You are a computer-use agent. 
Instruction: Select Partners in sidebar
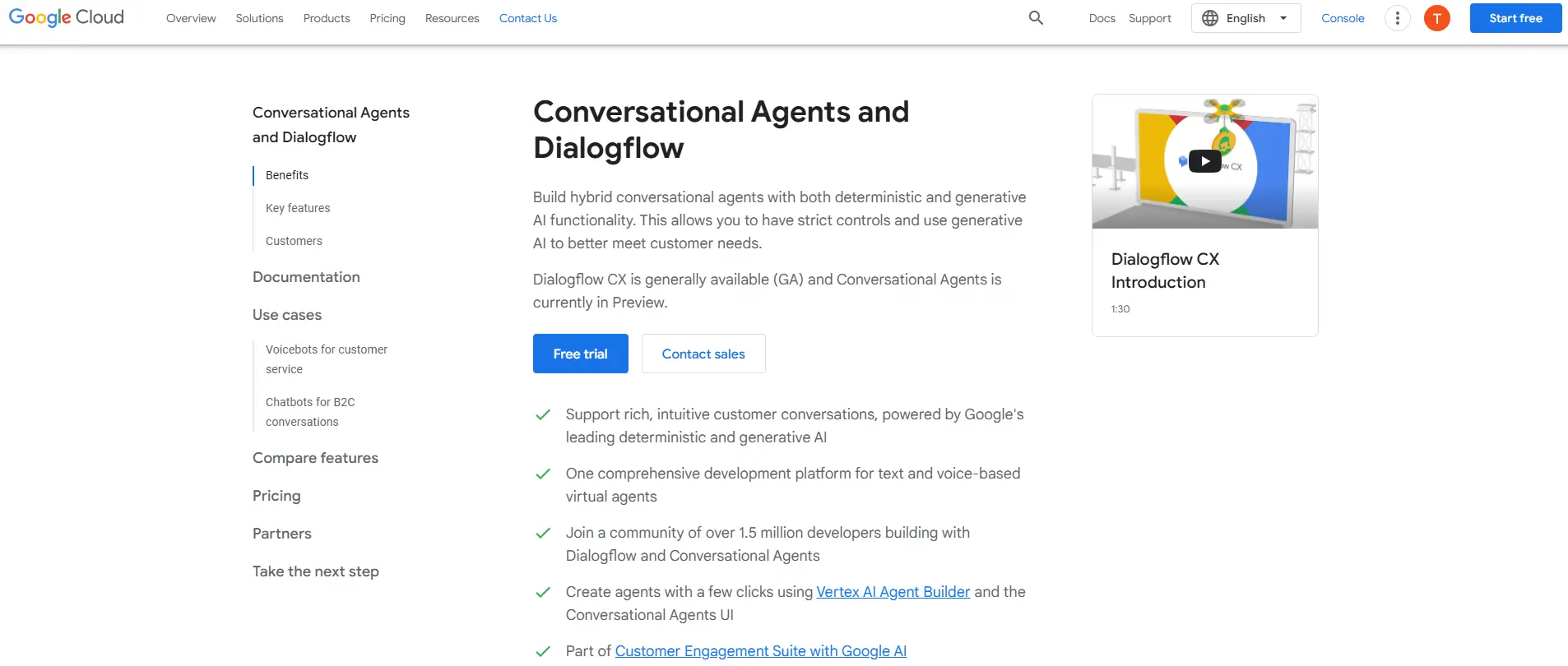coord(282,534)
